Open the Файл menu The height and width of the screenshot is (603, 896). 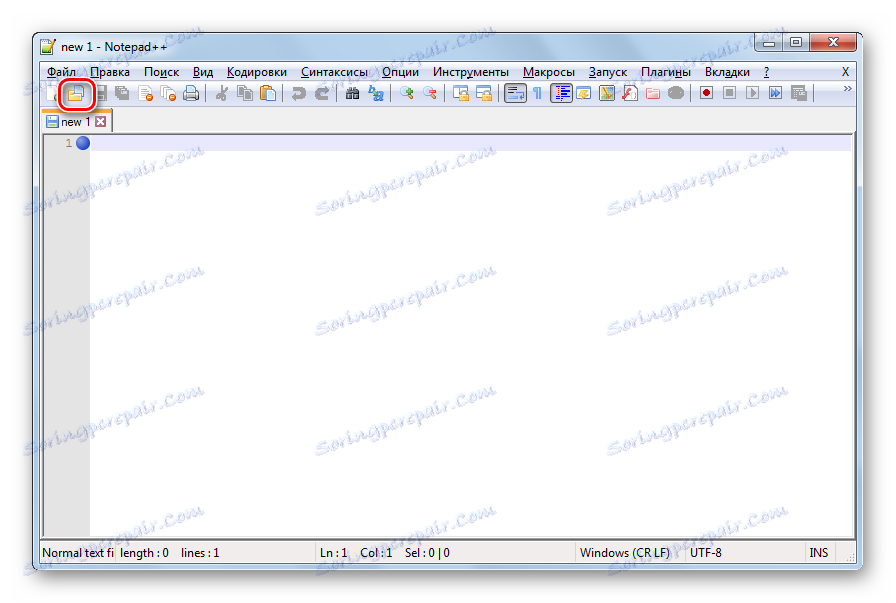(61, 72)
